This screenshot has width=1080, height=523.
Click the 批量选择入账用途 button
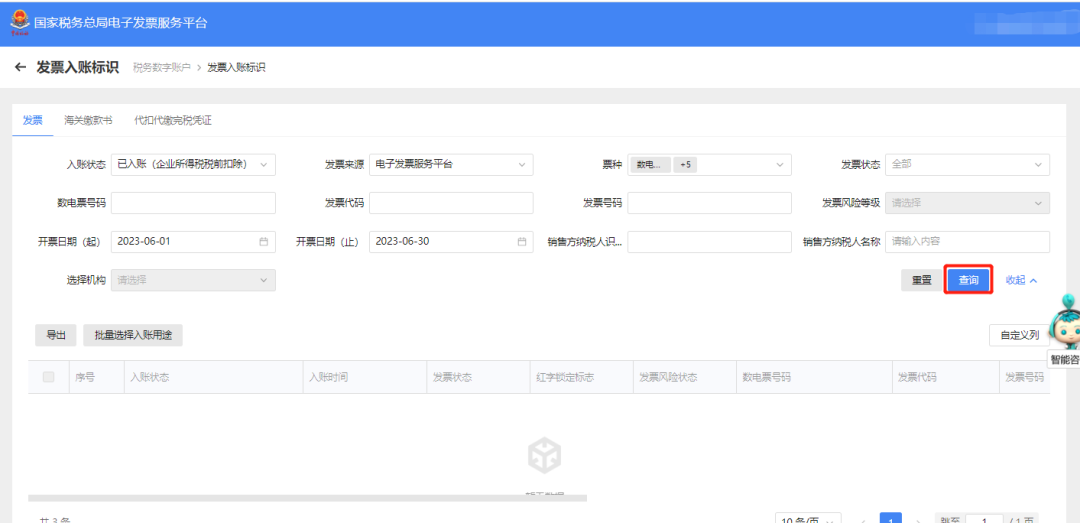(133, 335)
